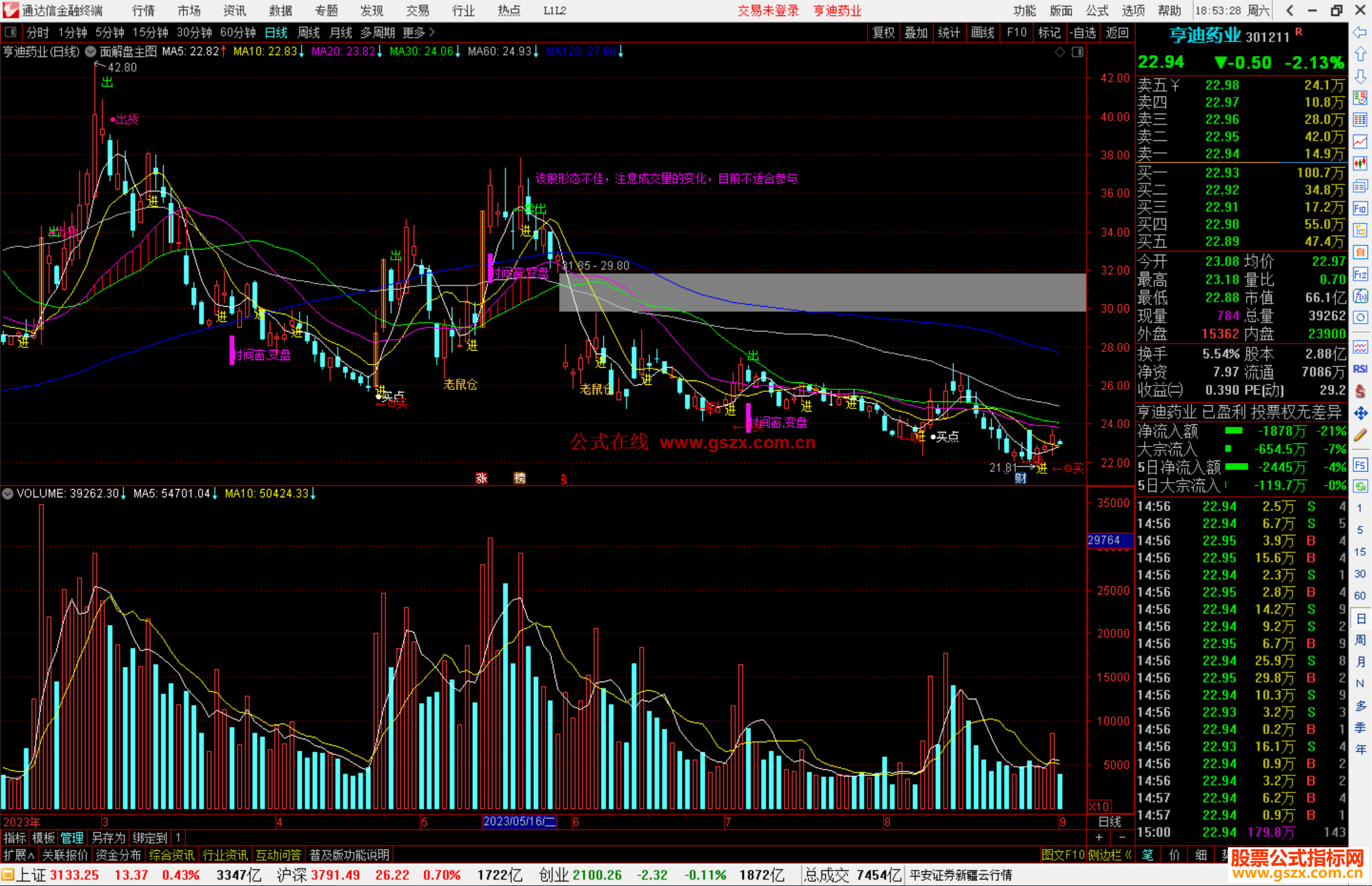Viewport: 1372px width, 886px height.
Task: Click the candlestick chart icon in sidebar
Action: pyautogui.click(x=1360, y=163)
